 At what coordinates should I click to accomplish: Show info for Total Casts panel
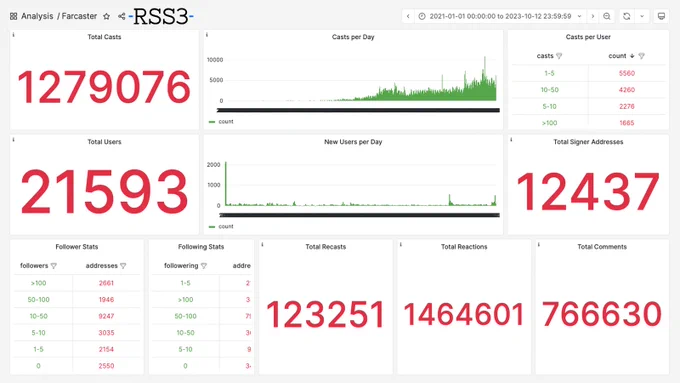tap(13, 35)
